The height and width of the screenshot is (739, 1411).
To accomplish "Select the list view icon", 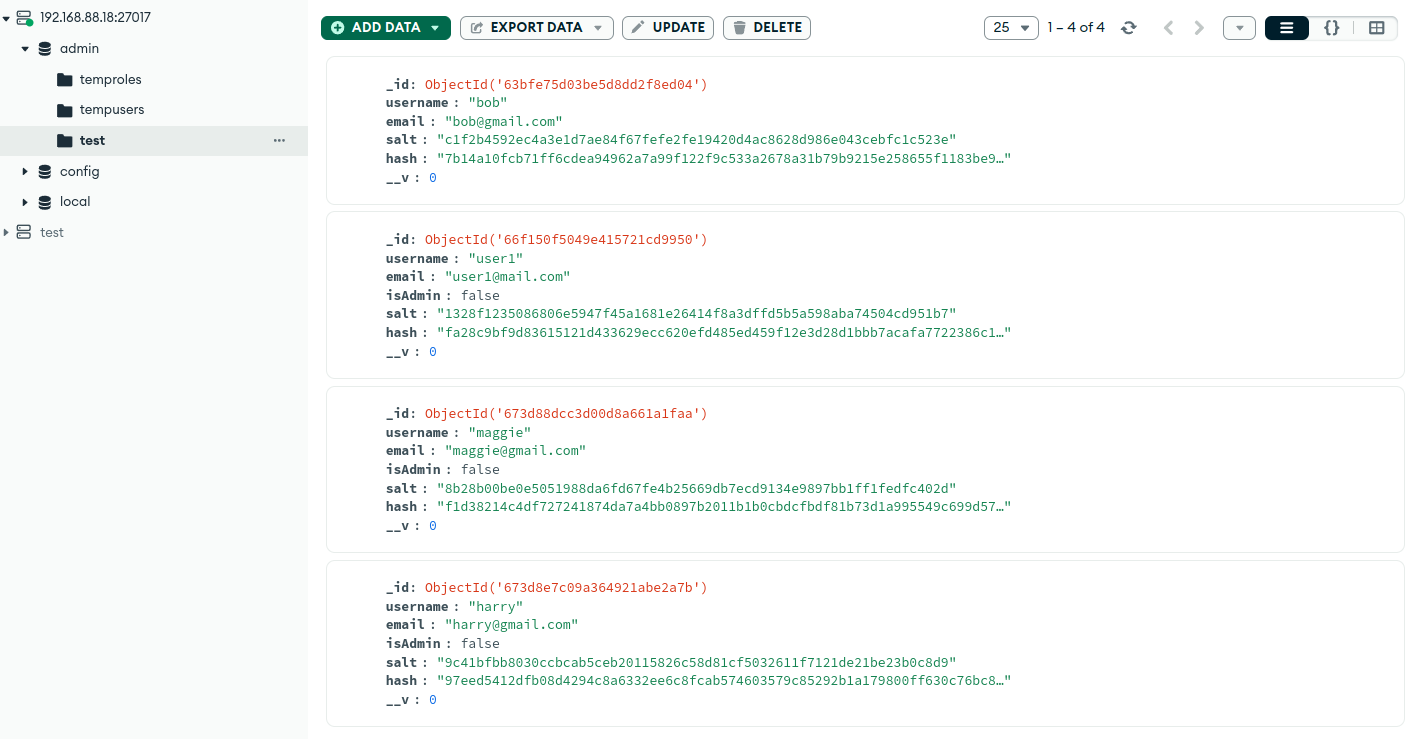I will coord(1287,28).
